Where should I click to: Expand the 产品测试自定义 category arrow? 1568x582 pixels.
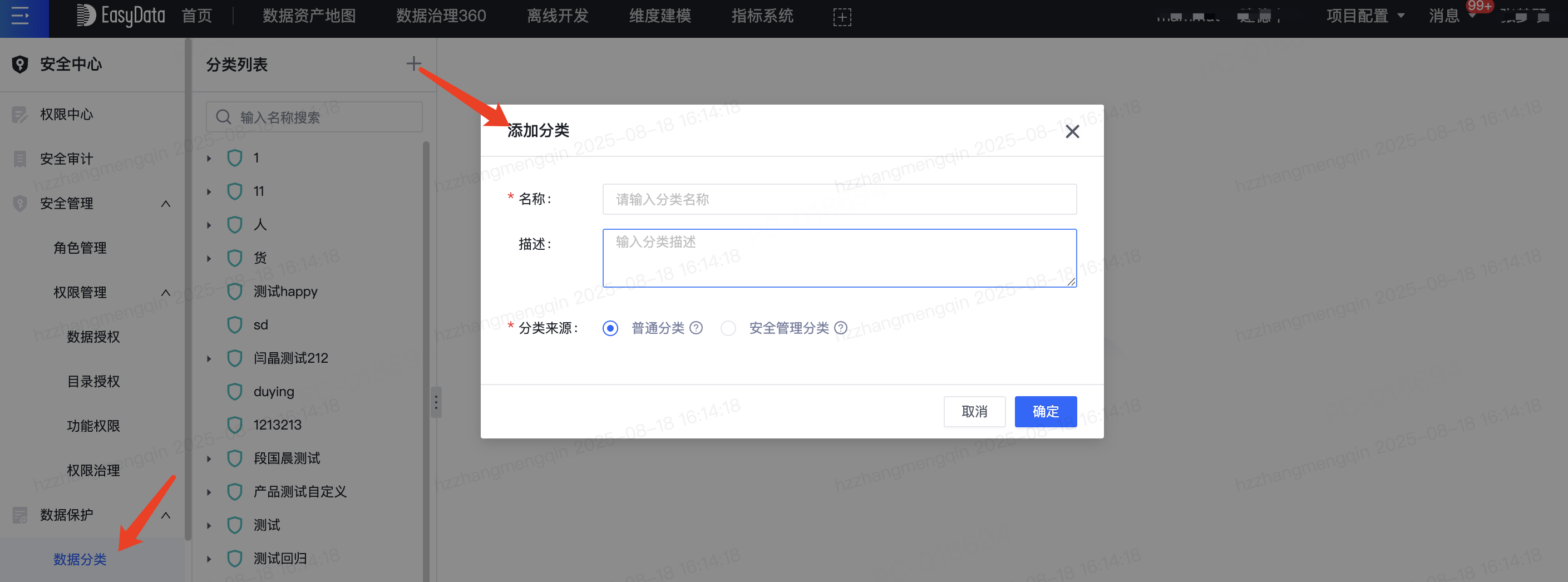coord(209,492)
